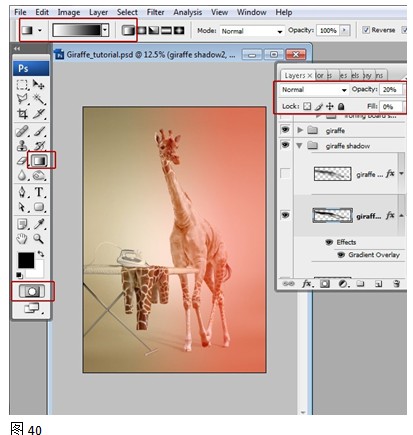Reset default foreground and background colors
This screenshot has width=413, height=435.
tap(20, 275)
